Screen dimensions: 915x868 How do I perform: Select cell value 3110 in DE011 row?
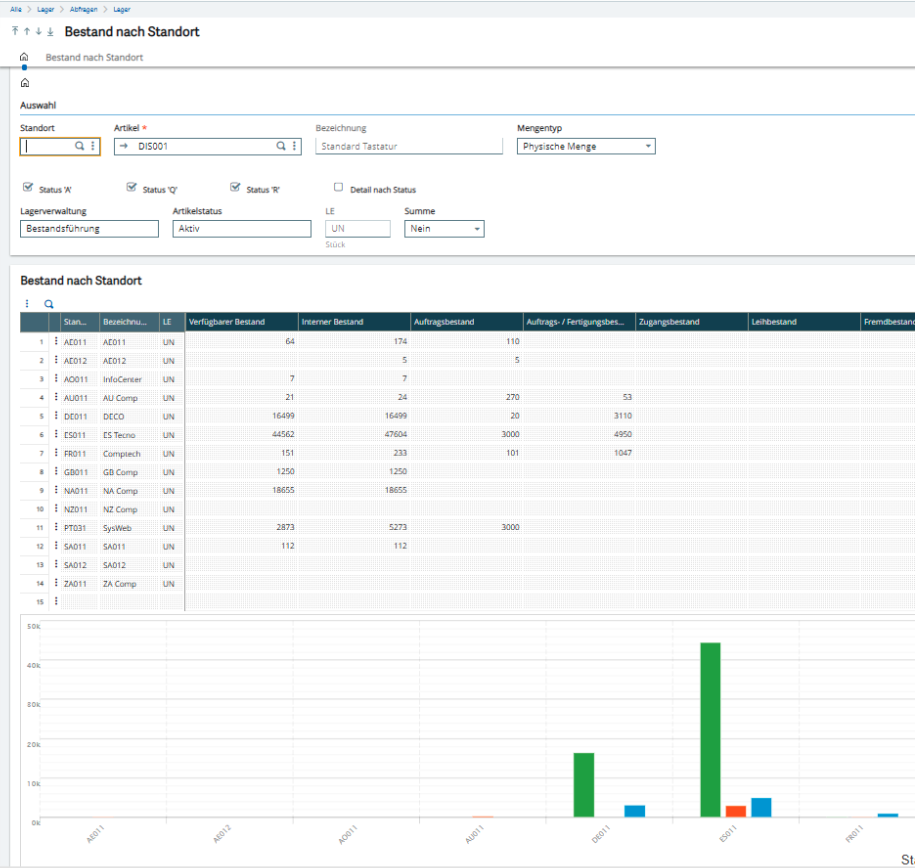click(x=579, y=416)
